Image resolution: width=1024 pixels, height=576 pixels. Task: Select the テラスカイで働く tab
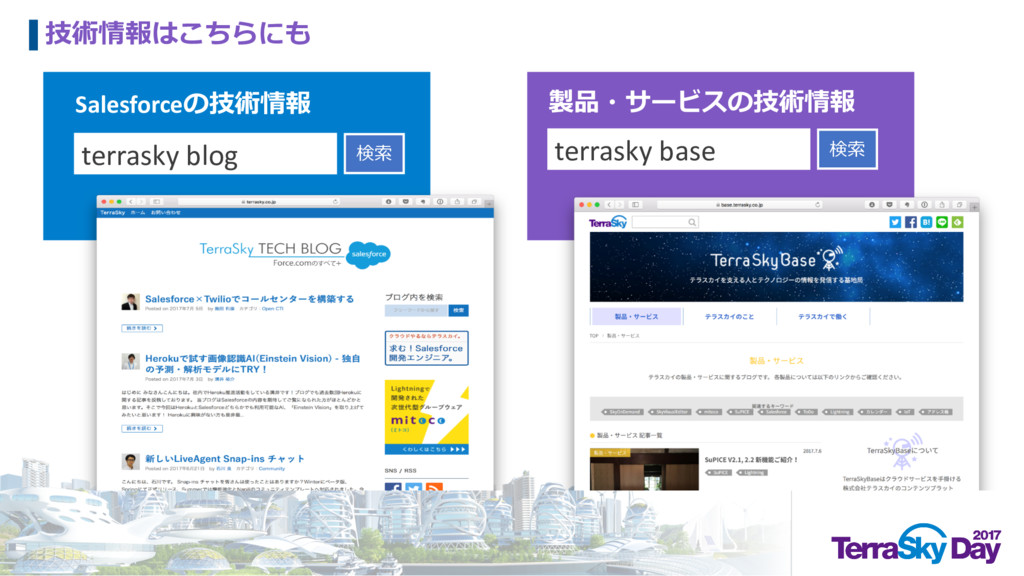coord(823,316)
